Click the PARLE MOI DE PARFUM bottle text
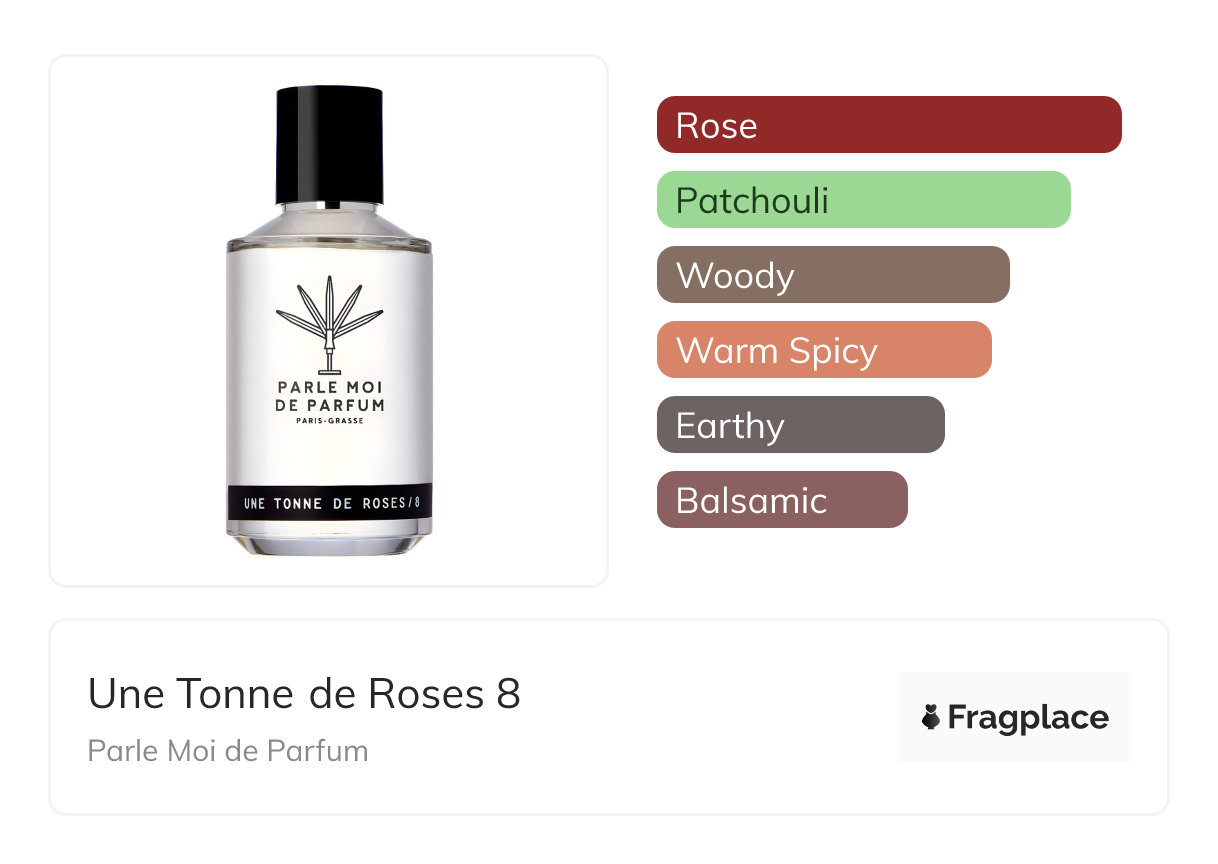The height and width of the screenshot is (864, 1218). click(329, 397)
